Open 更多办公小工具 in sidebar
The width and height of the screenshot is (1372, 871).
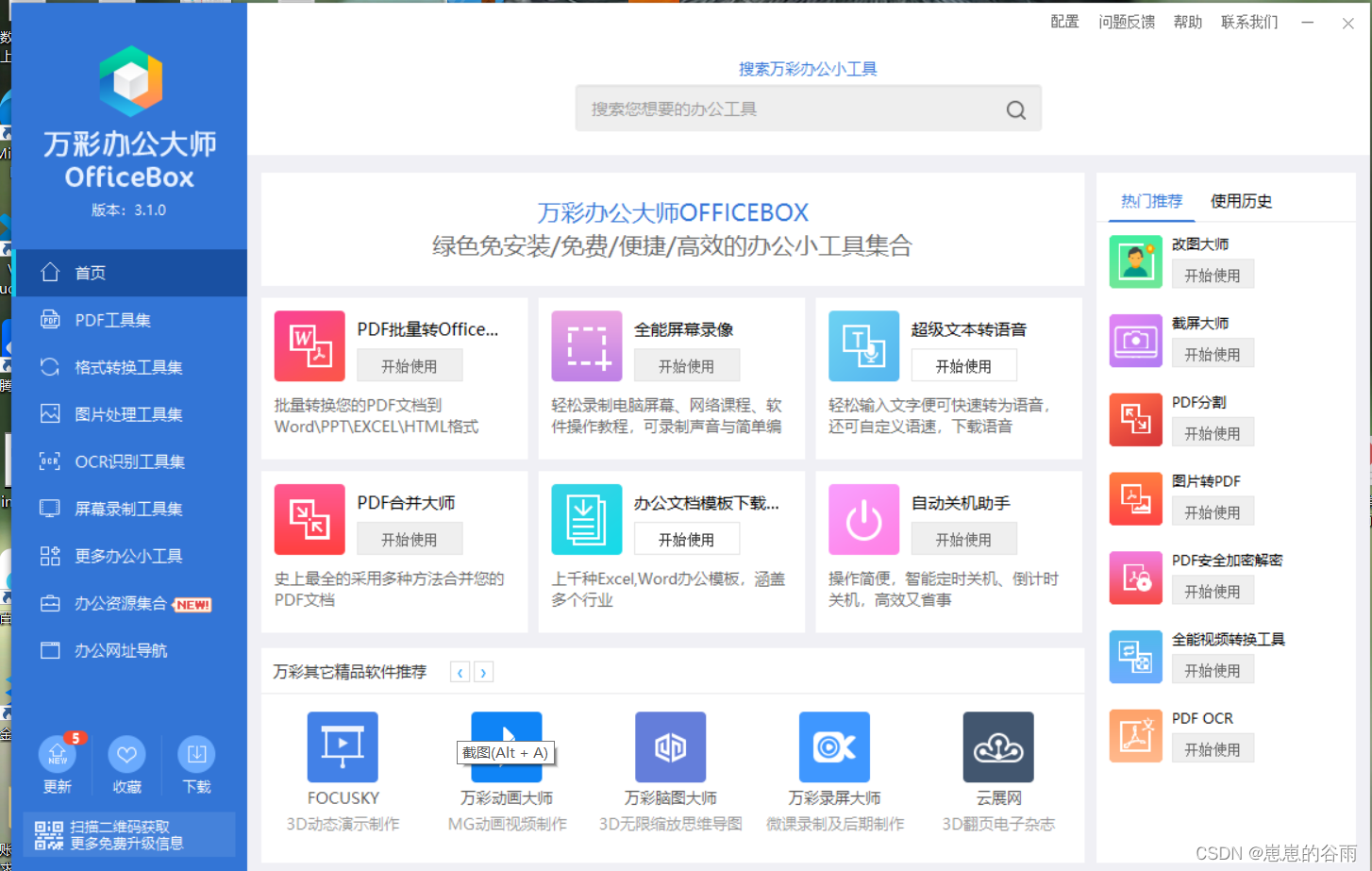(x=129, y=556)
